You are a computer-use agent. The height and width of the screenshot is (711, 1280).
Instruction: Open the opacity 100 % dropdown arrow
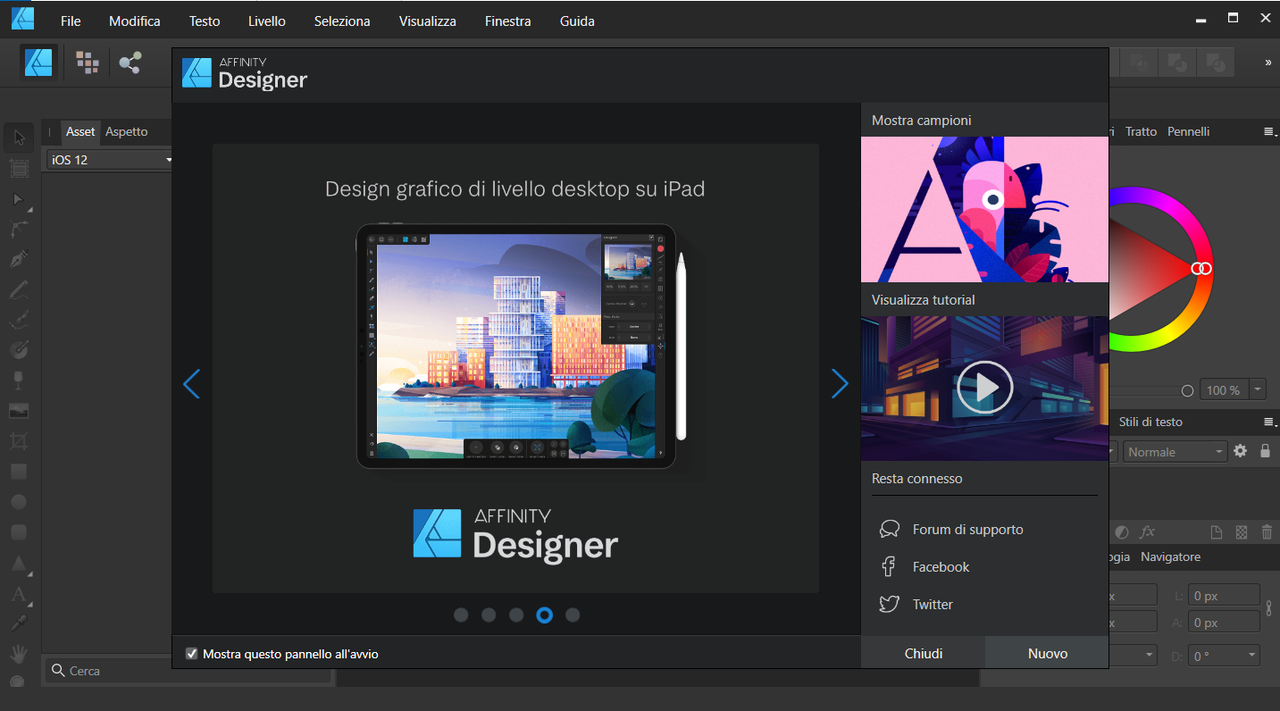coord(1257,390)
